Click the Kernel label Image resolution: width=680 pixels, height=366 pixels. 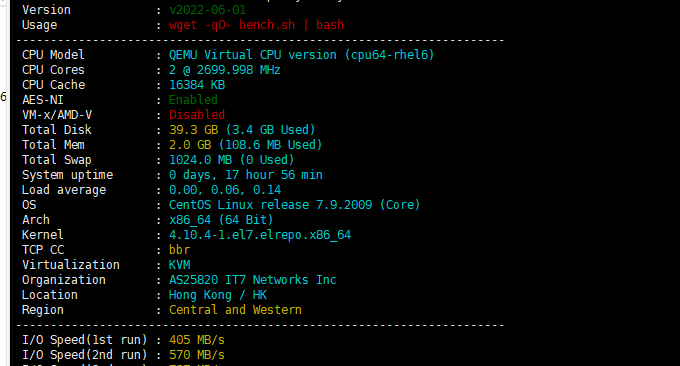tap(43, 235)
